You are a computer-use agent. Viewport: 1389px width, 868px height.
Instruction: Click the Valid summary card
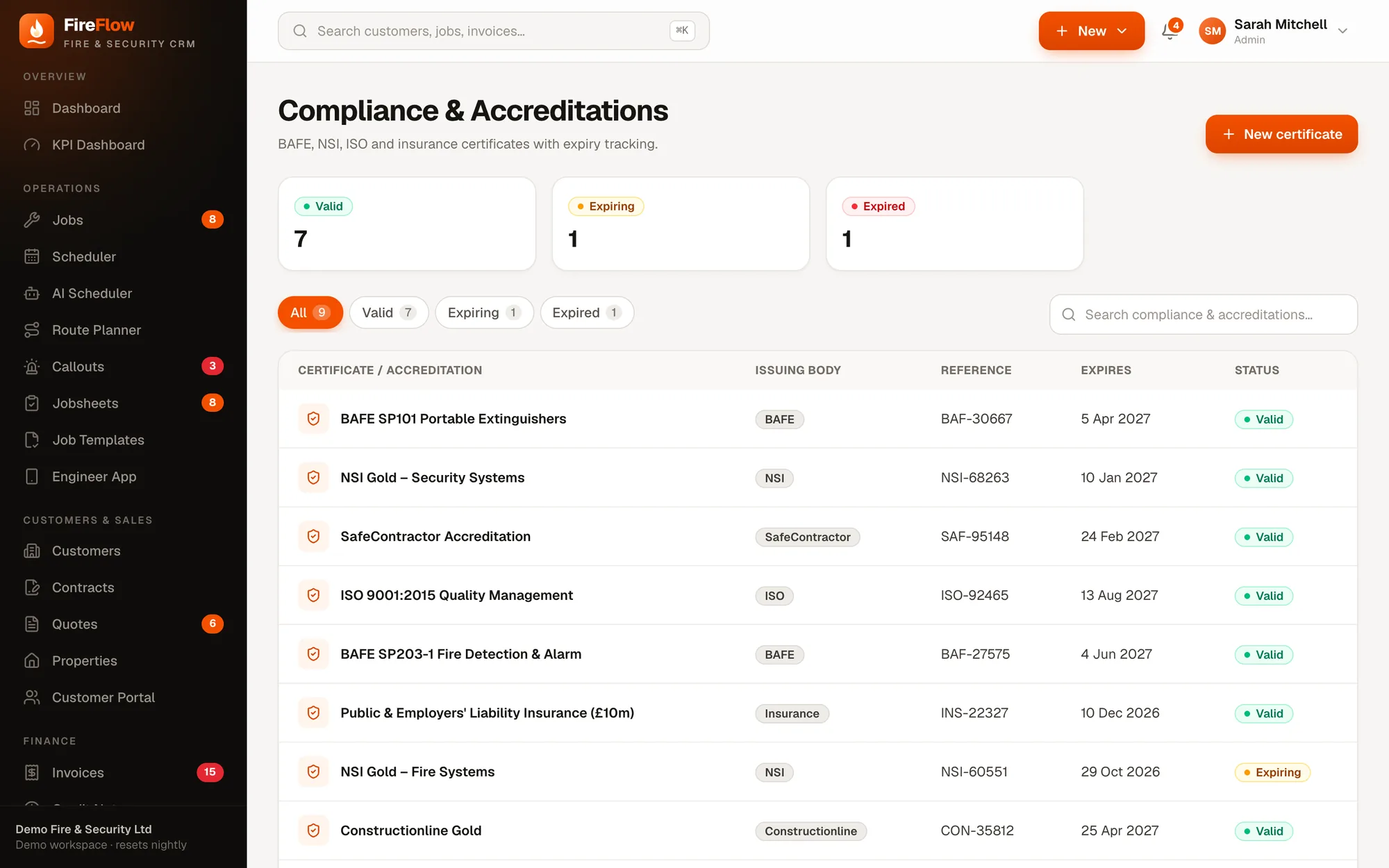coord(407,224)
